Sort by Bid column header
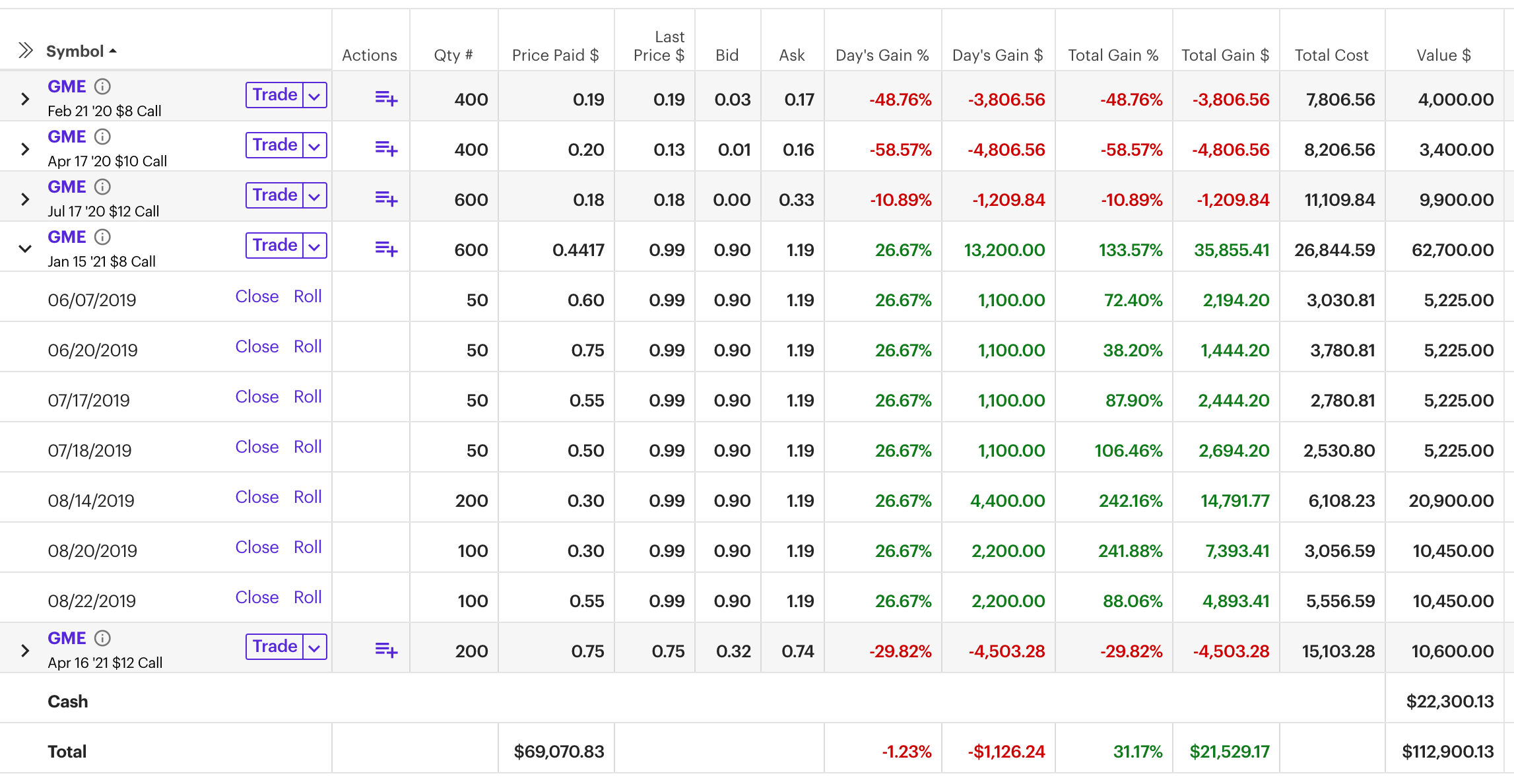Image resolution: width=1514 pixels, height=784 pixels. click(x=727, y=55)
